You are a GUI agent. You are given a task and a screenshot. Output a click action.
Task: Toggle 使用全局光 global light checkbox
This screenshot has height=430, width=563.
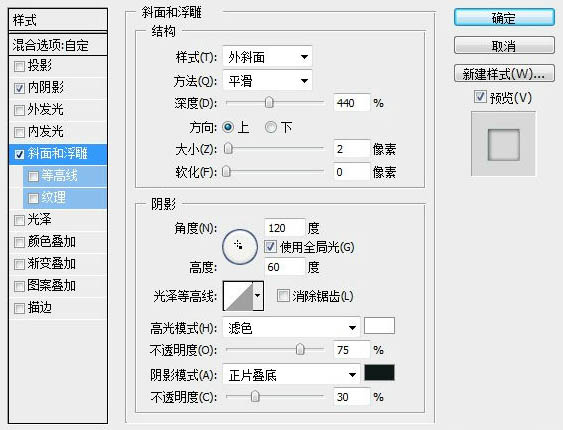tap(270, 247)
